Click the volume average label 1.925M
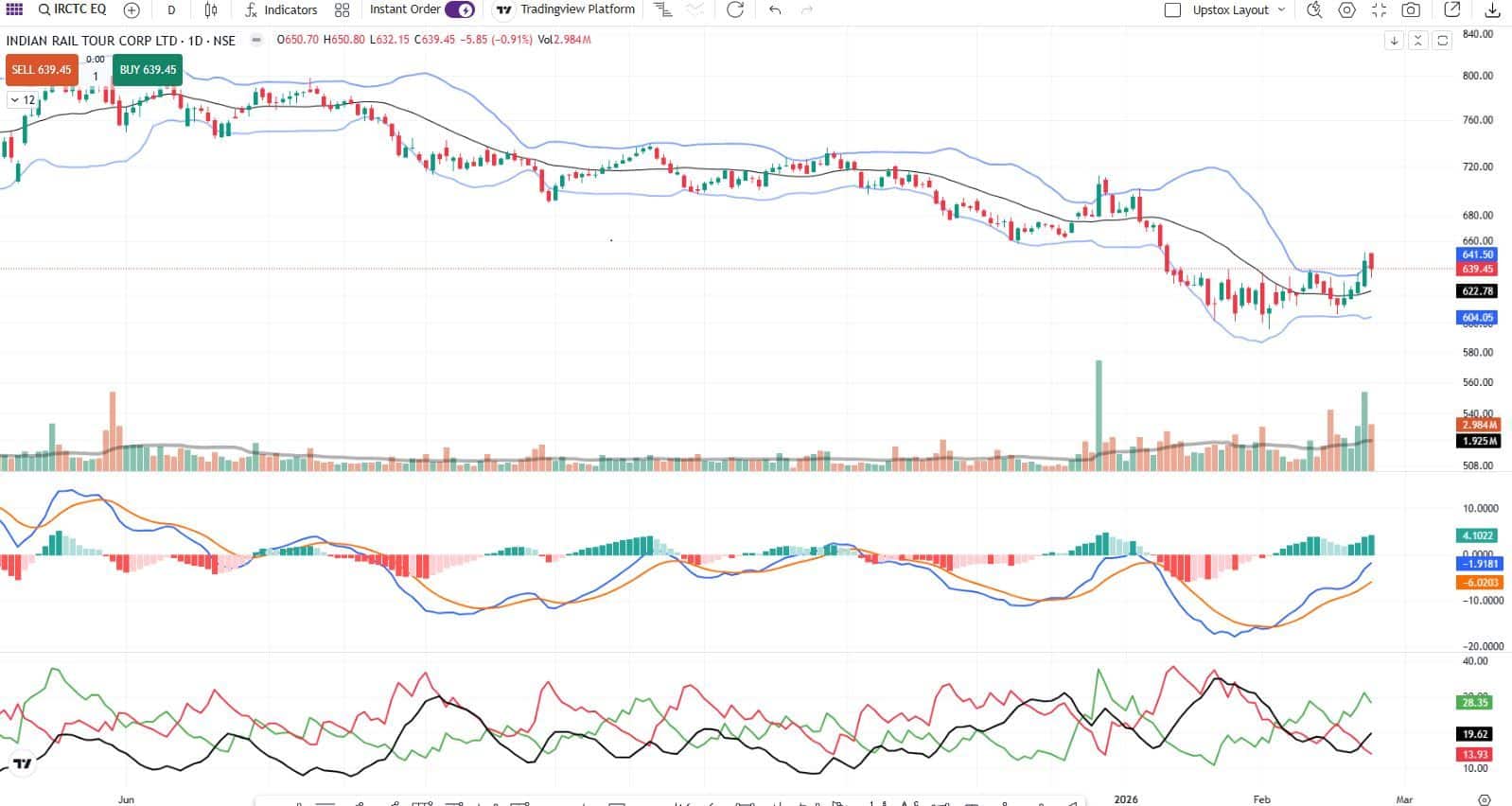The image size is (1512, 806). coord(1479,441)
